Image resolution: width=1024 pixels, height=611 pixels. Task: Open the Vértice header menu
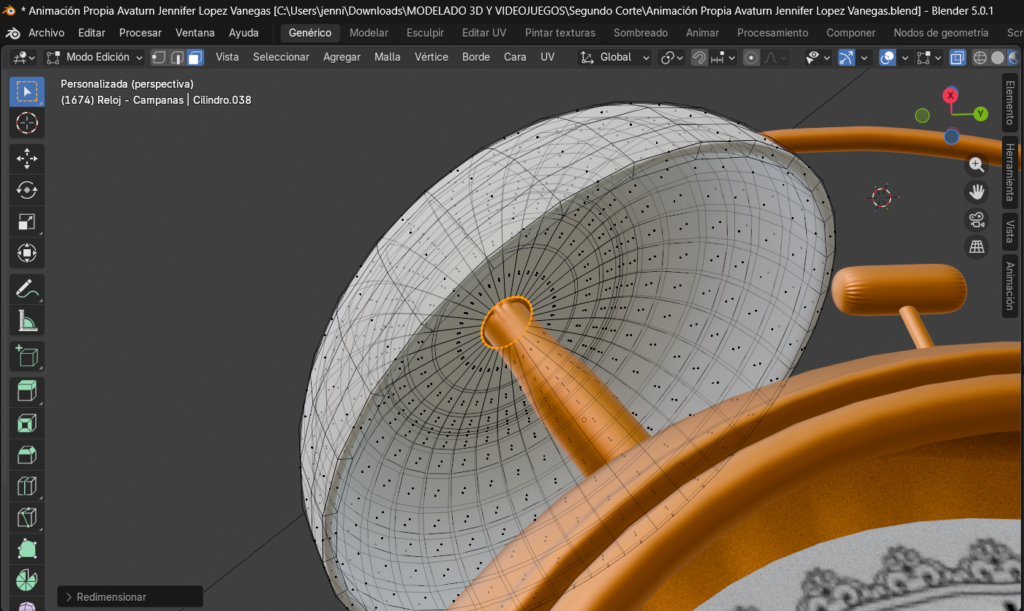point(431,57)
